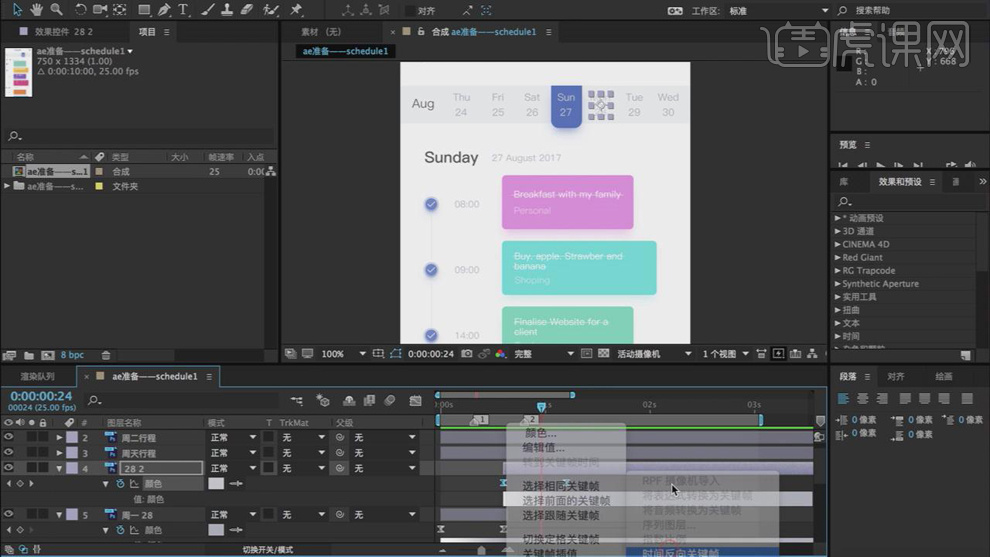This screenshot has height=557, width=990.
Task: Click color swatch for 28 2 颜色
Action: [216, 484]
